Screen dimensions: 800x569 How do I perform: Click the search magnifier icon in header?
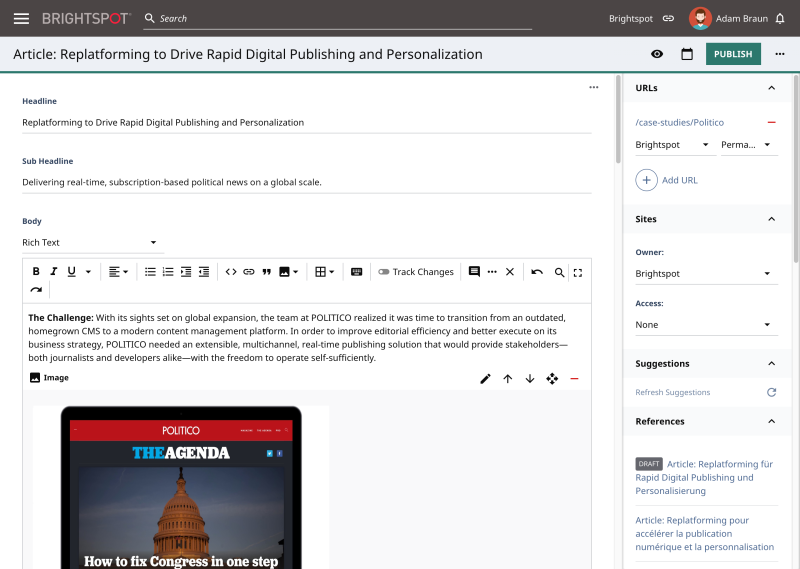(x=149, y=18)
